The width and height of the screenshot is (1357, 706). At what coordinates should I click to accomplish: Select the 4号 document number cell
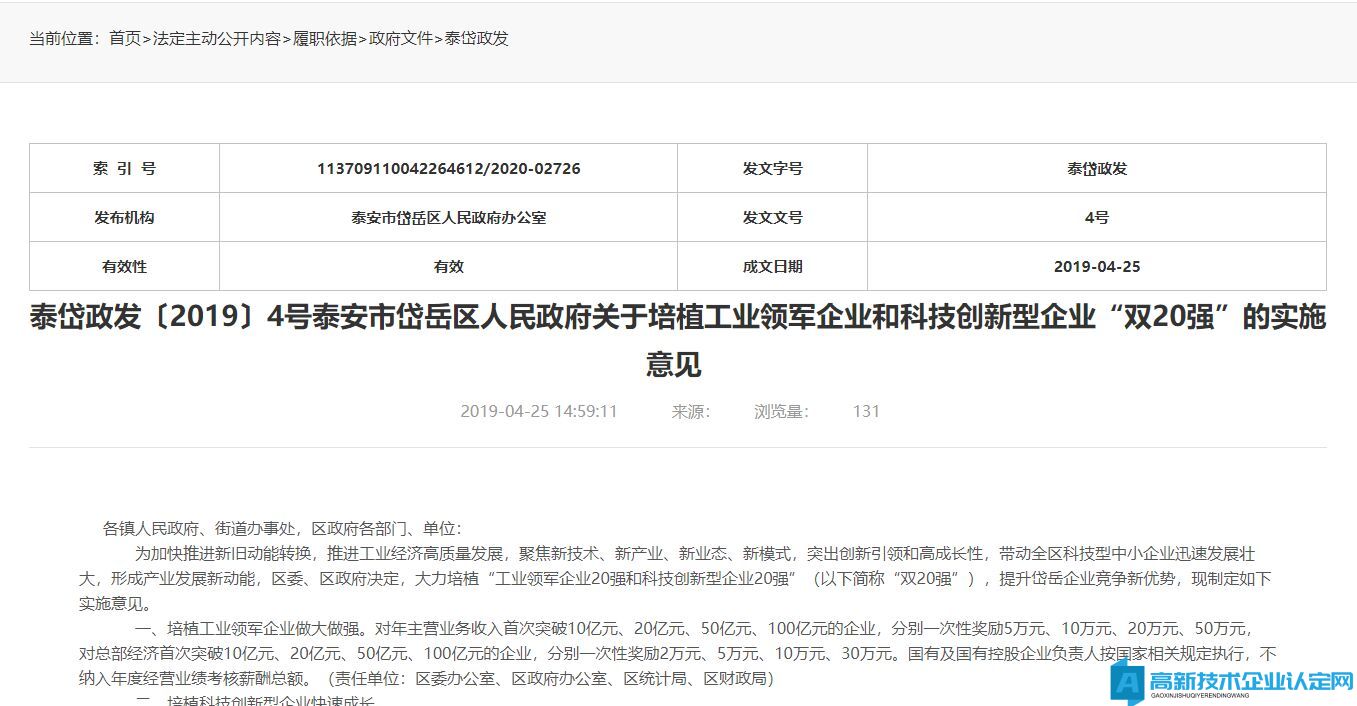[1096, 218]
